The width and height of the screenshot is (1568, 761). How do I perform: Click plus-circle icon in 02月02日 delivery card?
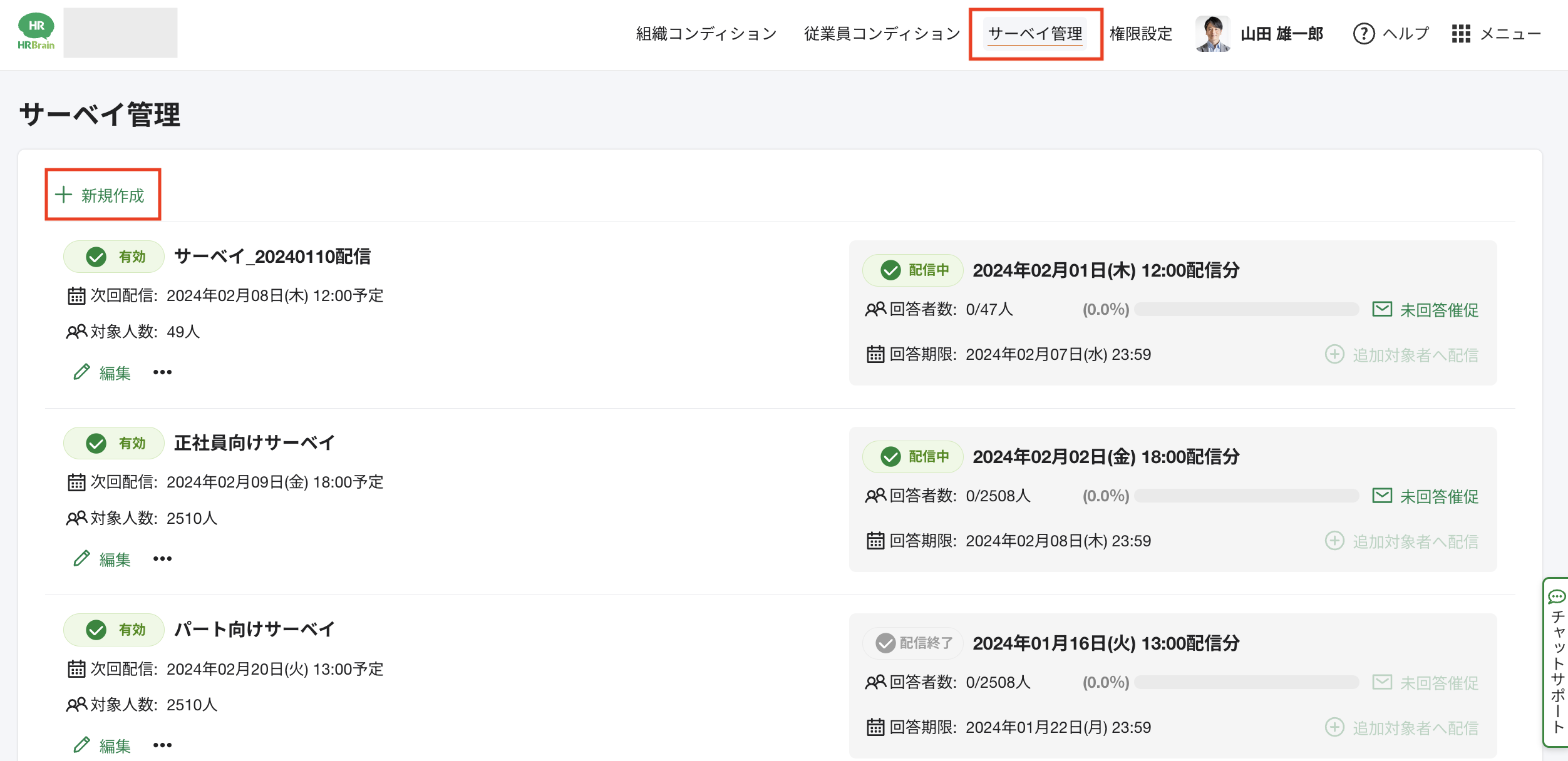(x=1334, y=541)
